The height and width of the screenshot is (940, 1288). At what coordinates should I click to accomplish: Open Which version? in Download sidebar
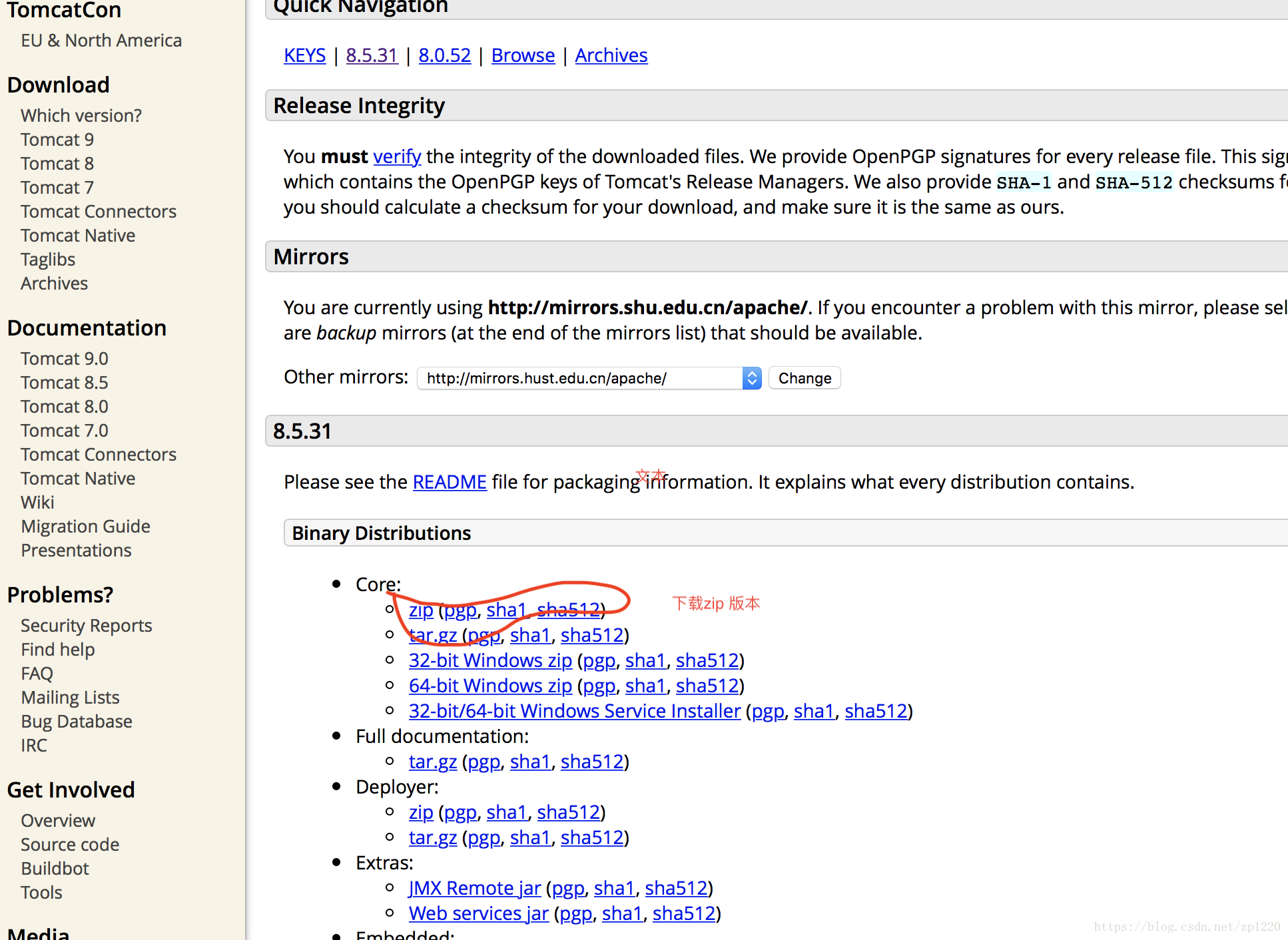coord(81,116)
